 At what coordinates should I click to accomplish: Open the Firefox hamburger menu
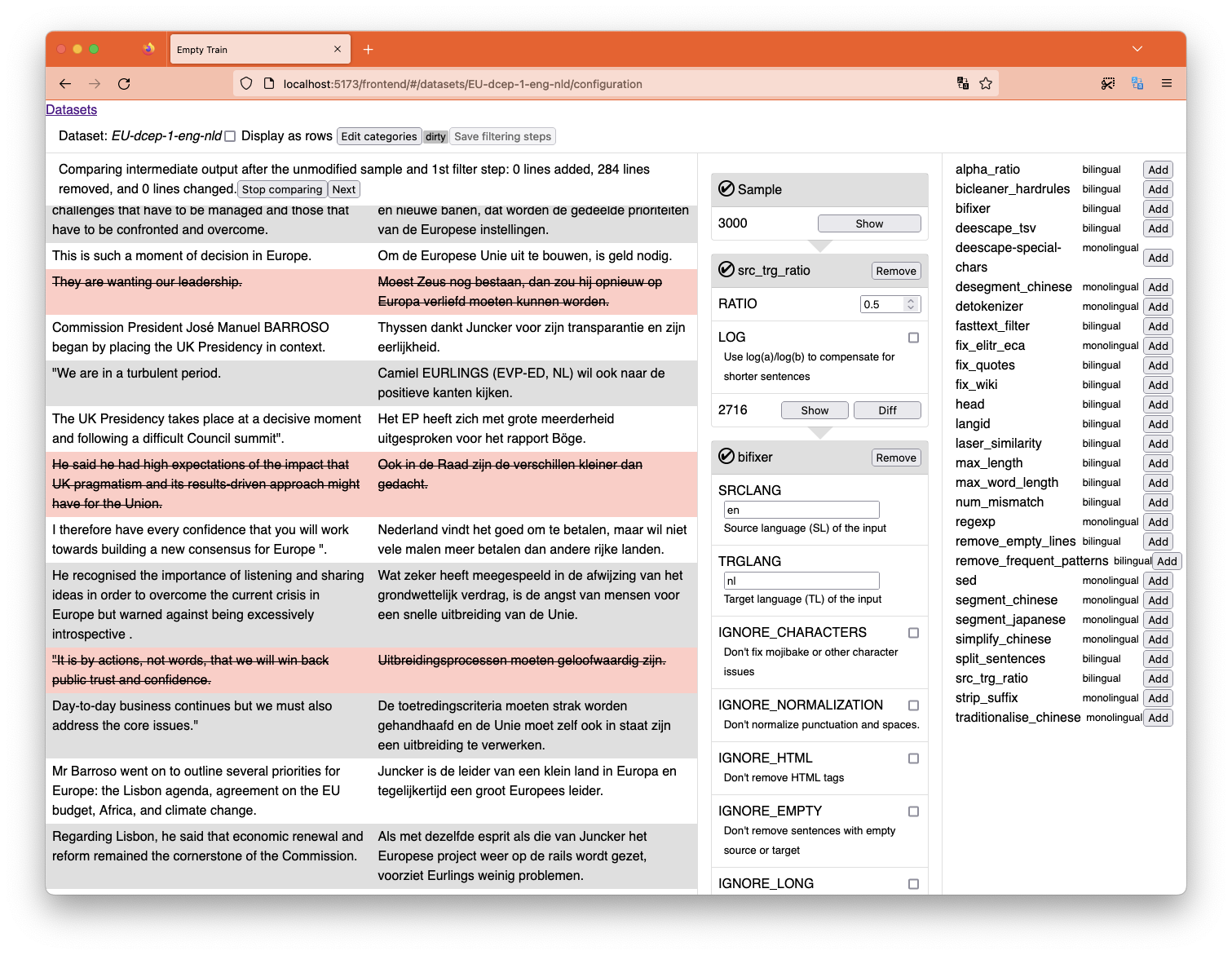[x=1167, y=84]
